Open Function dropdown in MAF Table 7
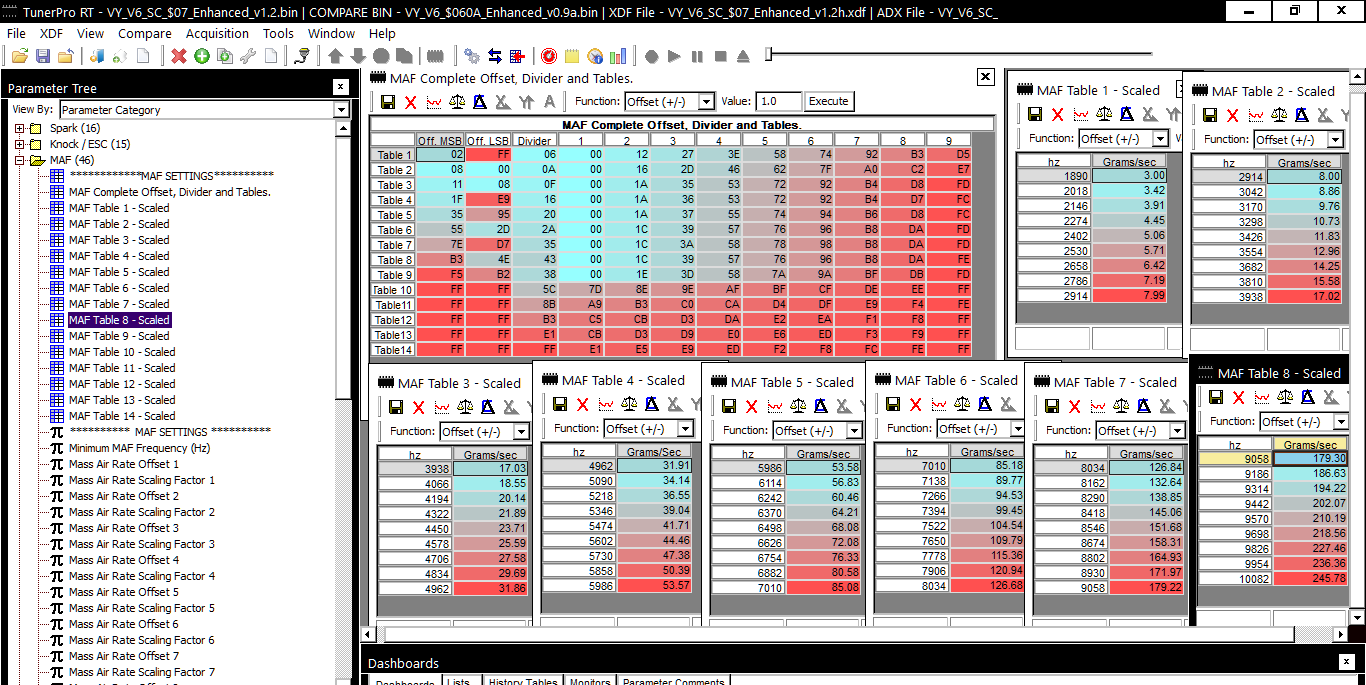1366x685 pixels. click(1177, 430)
